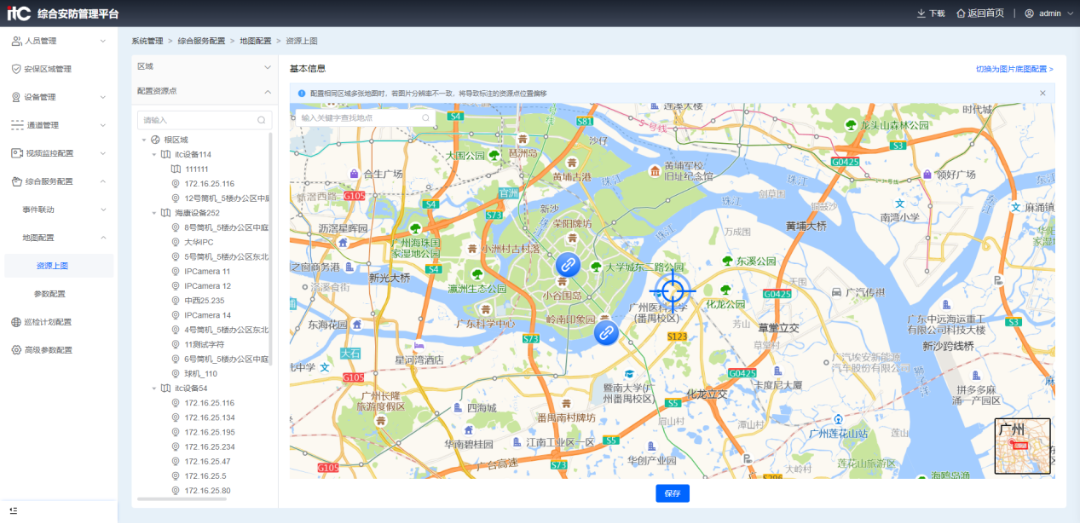
Task: Click the 切换为图片底图配置 link
Action: click(x=1014, y=69)
